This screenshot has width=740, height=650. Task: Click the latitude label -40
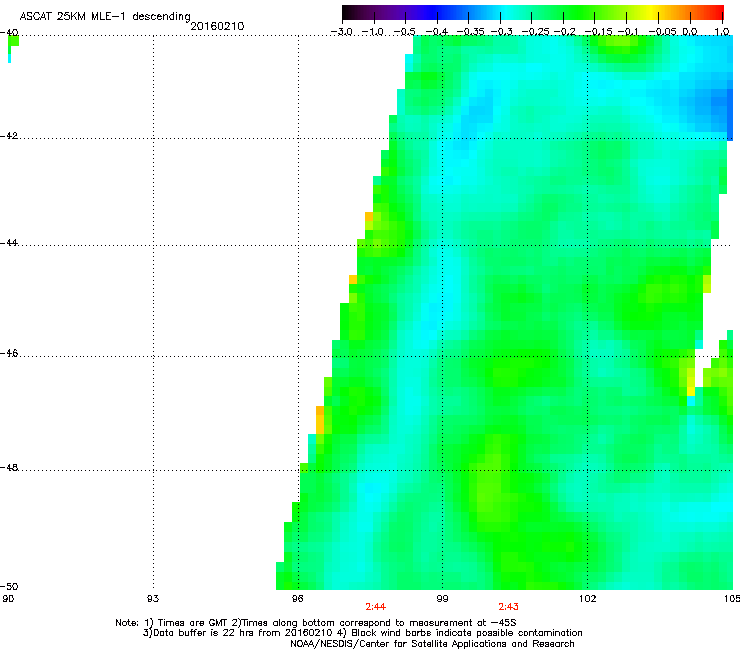tap(9, 33)
